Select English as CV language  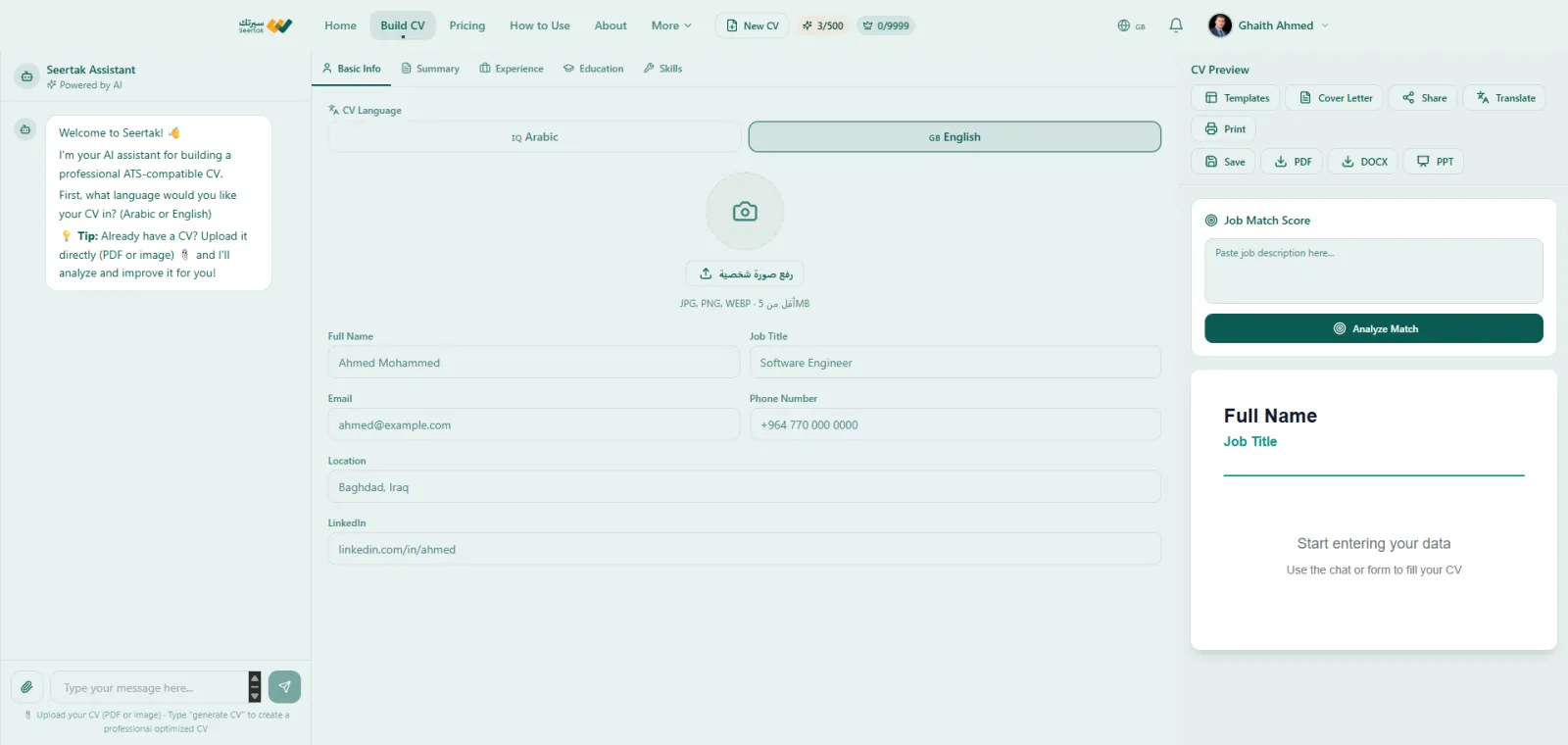click(955, 137)
